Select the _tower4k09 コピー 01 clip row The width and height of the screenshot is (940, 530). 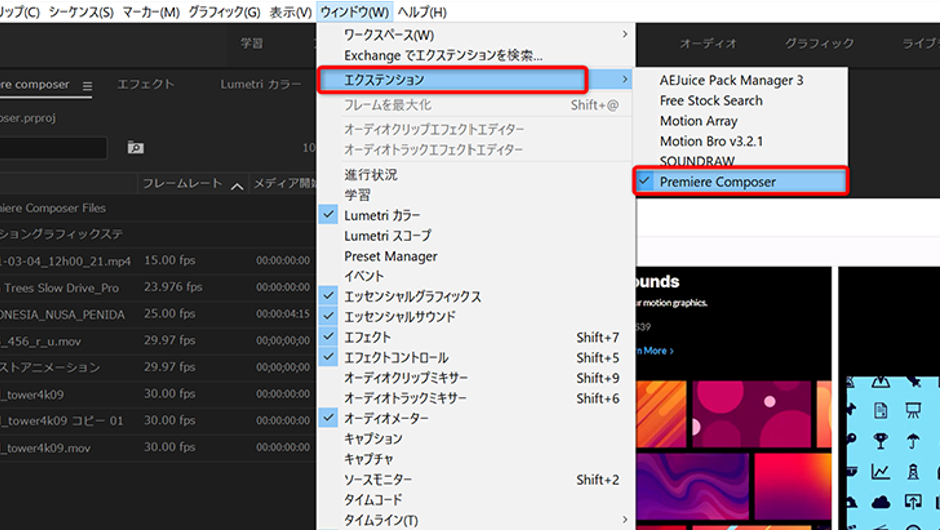pos(157,421)
